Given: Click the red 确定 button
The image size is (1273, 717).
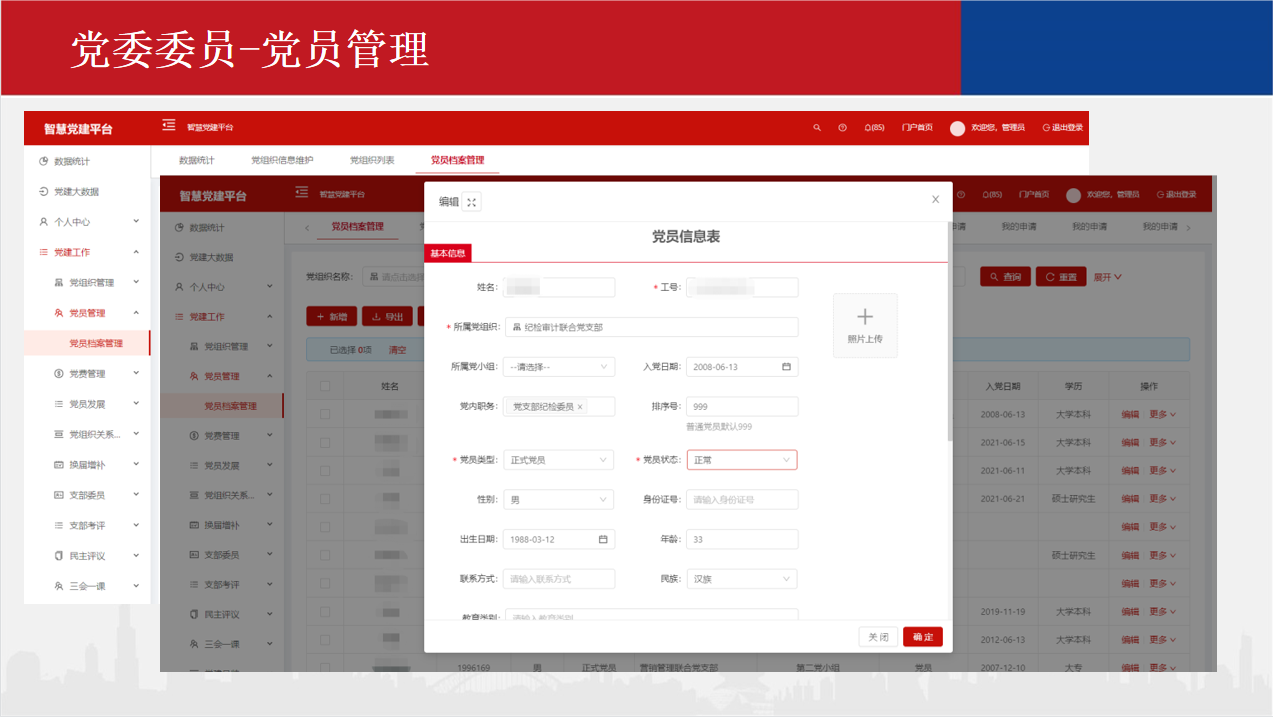Looking at the screenshot, I should (922, 637).
